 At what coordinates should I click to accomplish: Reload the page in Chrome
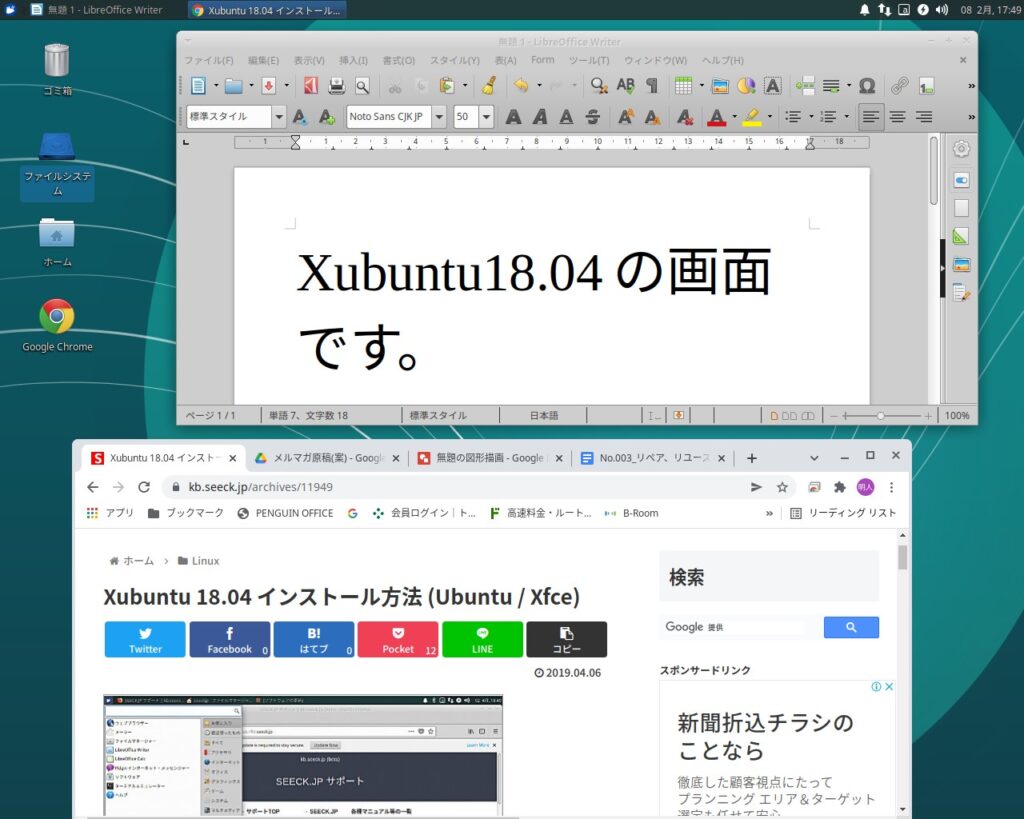pos(144,487)
